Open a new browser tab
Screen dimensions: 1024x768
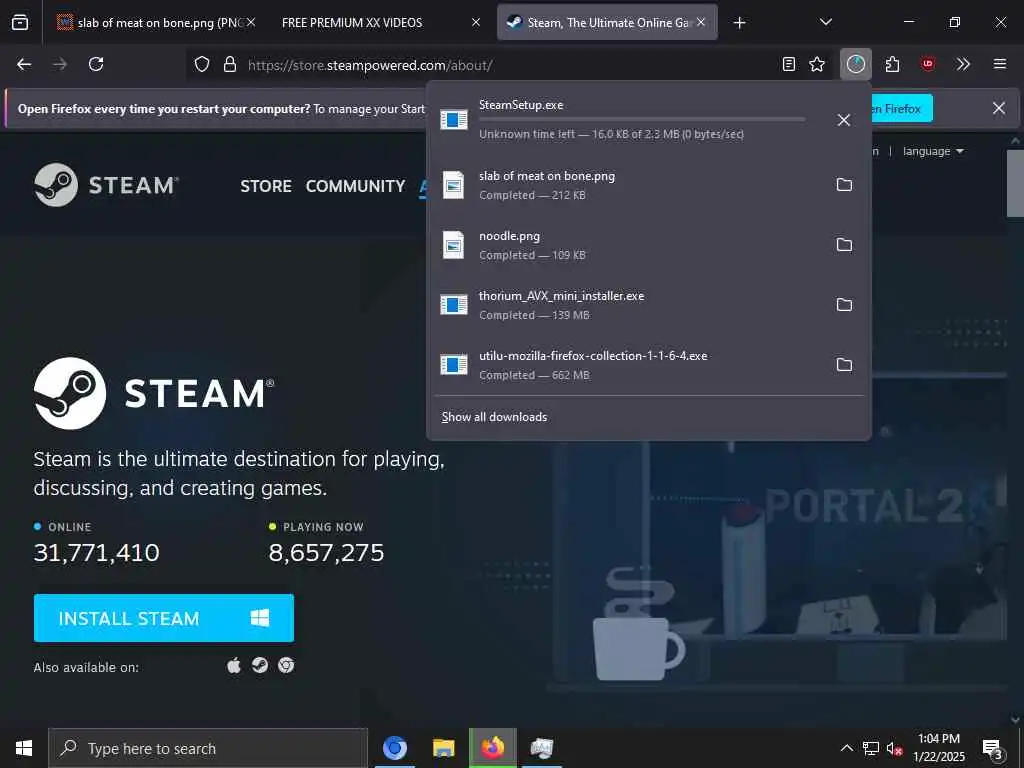(x=739, y=23)
